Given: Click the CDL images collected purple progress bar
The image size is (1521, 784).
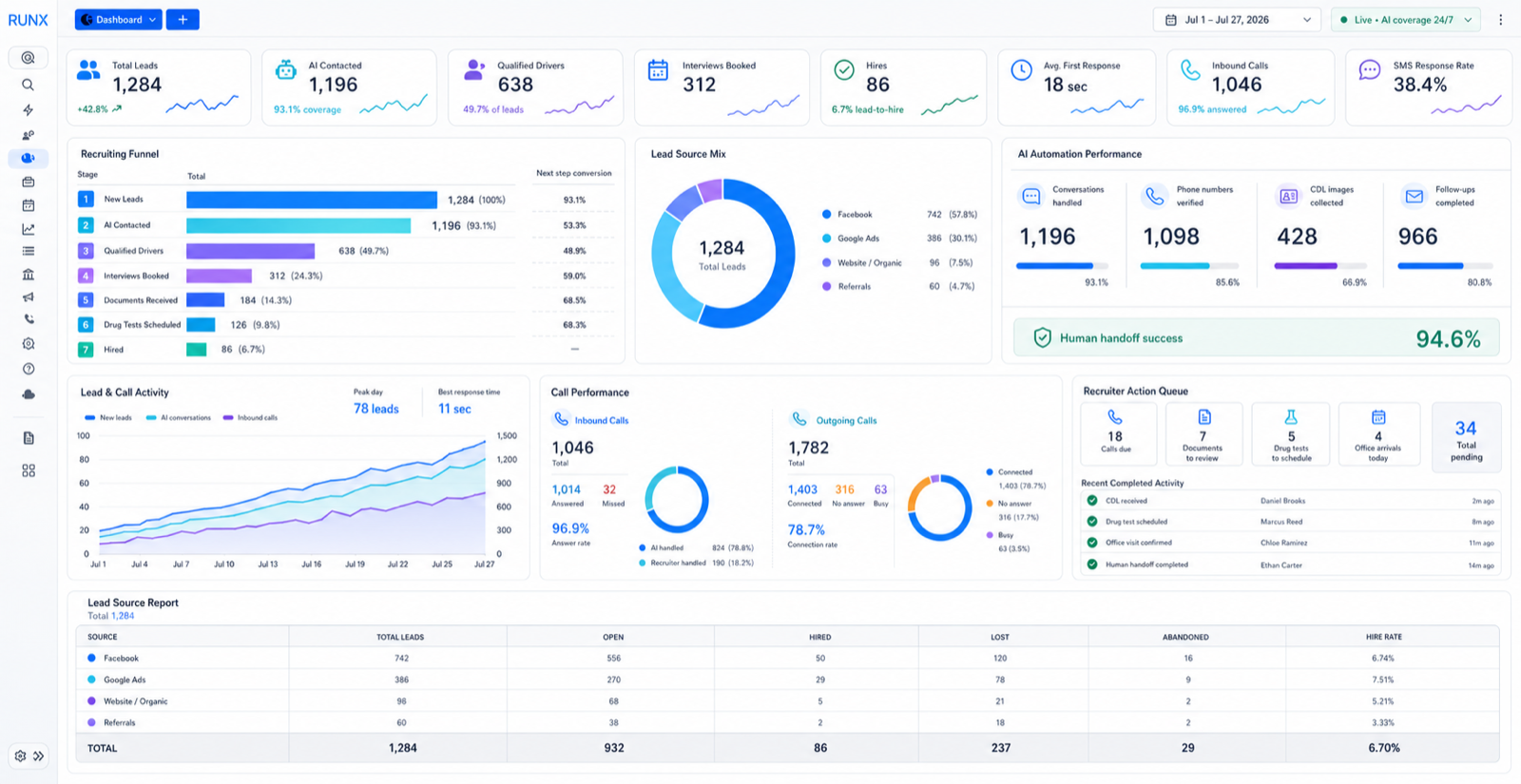Looking at the screenshot, I should click(x=1320, y=266).
